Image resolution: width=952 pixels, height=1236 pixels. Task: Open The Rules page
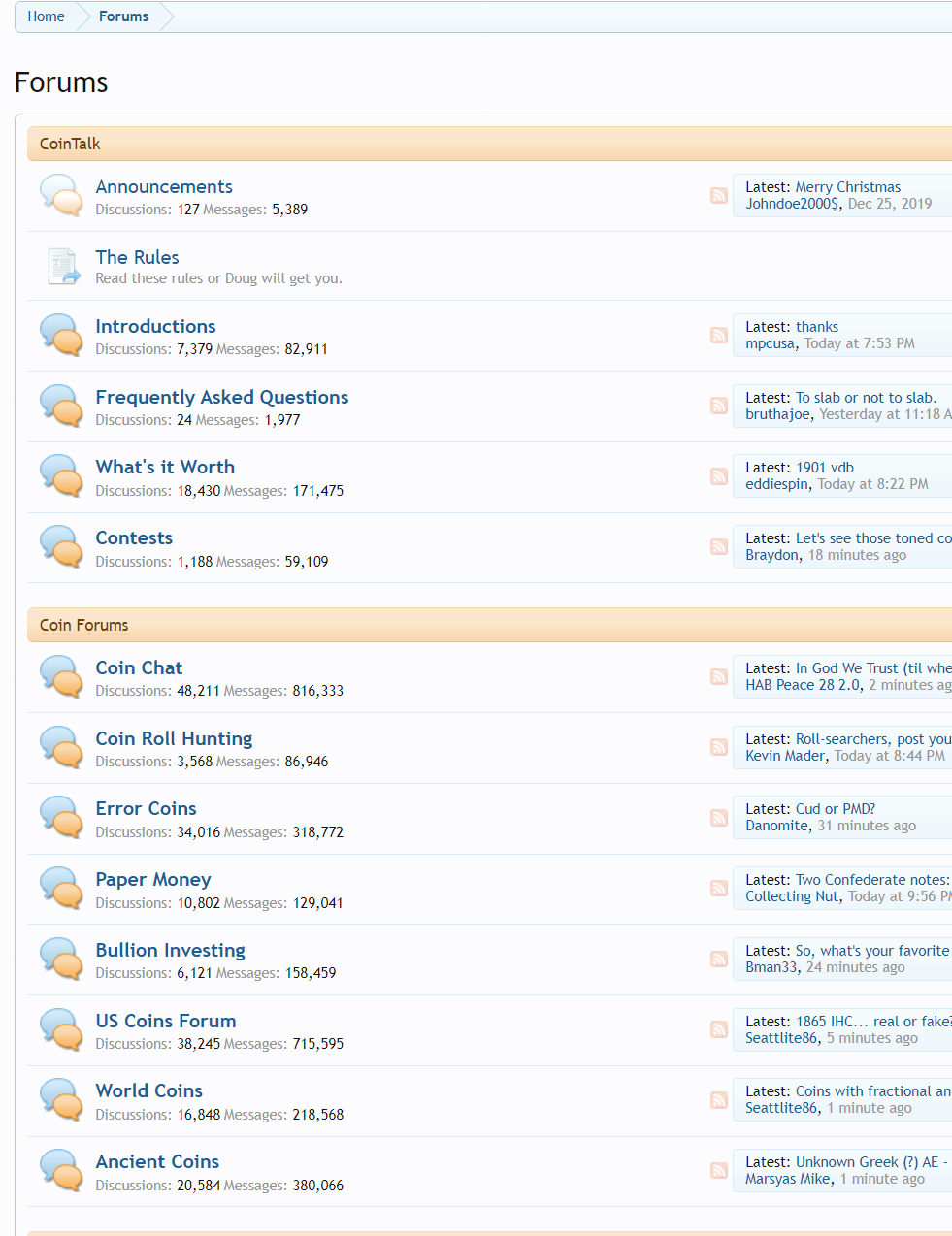(x=137, y=257)
